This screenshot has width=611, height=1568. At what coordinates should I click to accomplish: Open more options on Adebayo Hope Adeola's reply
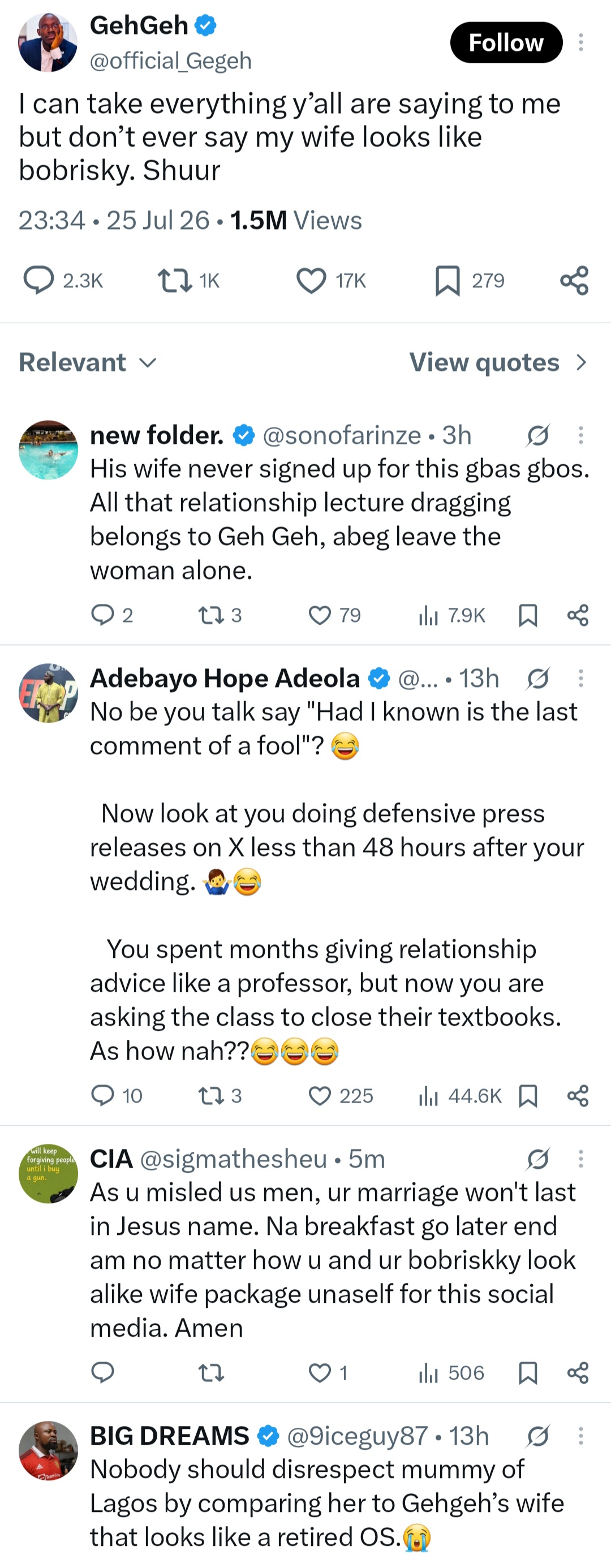(x=581, y=678)
